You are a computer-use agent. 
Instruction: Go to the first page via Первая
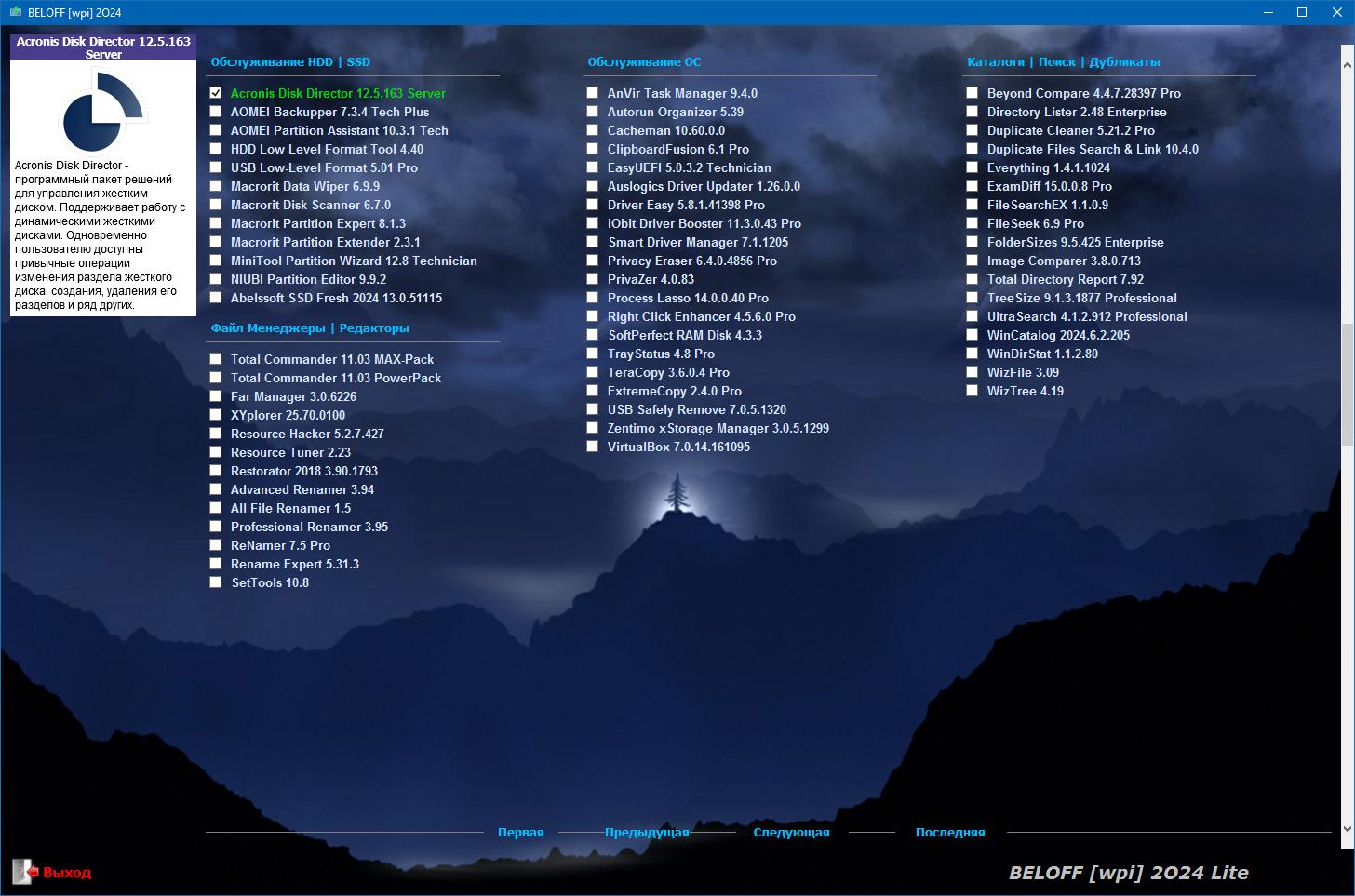pyautogui.click(x=520, y=833)
